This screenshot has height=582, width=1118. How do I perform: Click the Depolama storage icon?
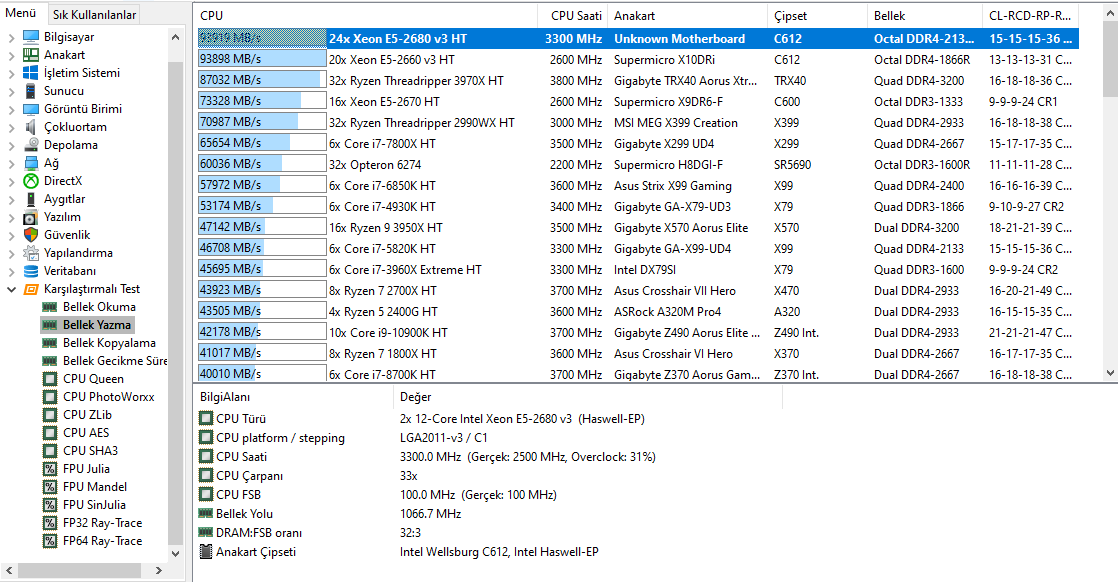click(x=31, y=145)
